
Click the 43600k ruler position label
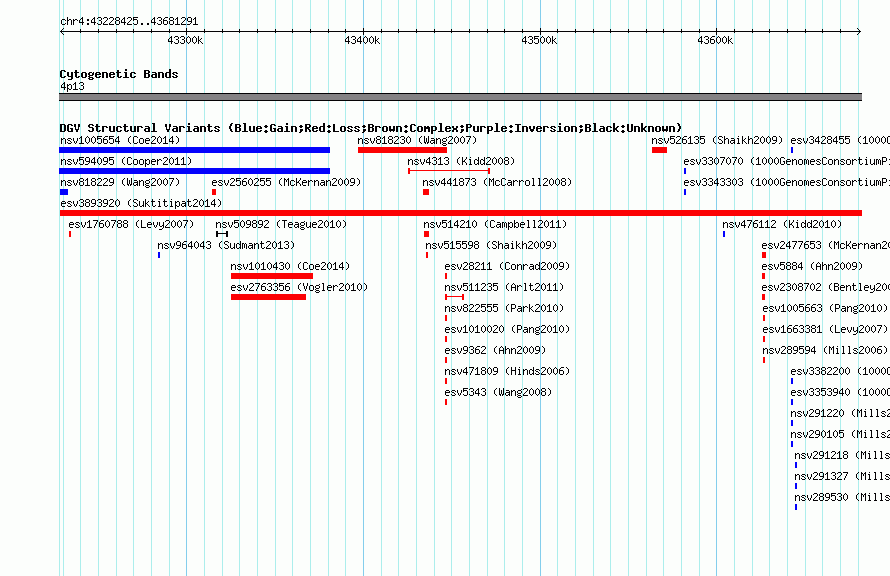(x=715, y=40)
